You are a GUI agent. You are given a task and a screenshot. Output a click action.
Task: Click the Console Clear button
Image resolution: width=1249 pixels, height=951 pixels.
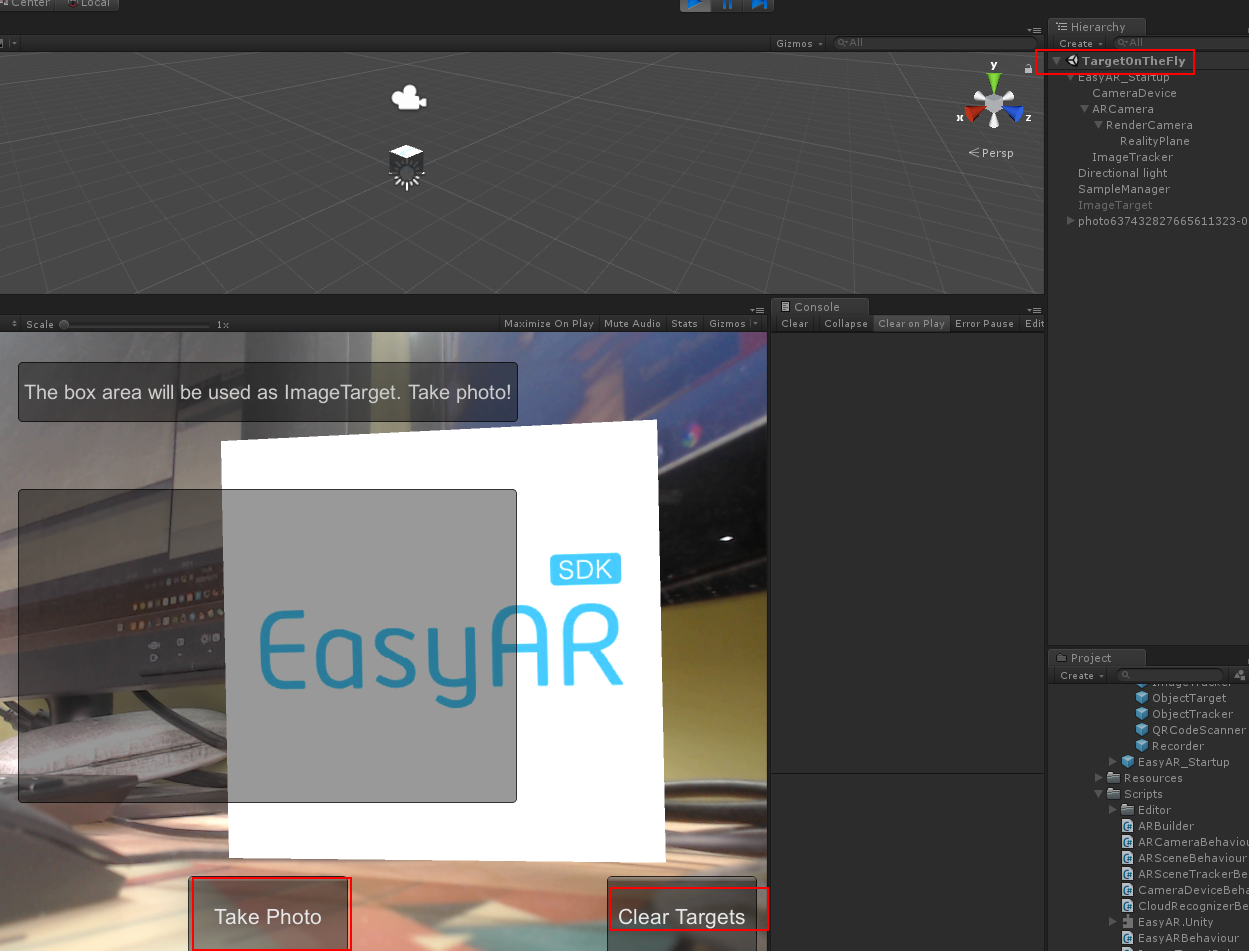pos(795,324)
